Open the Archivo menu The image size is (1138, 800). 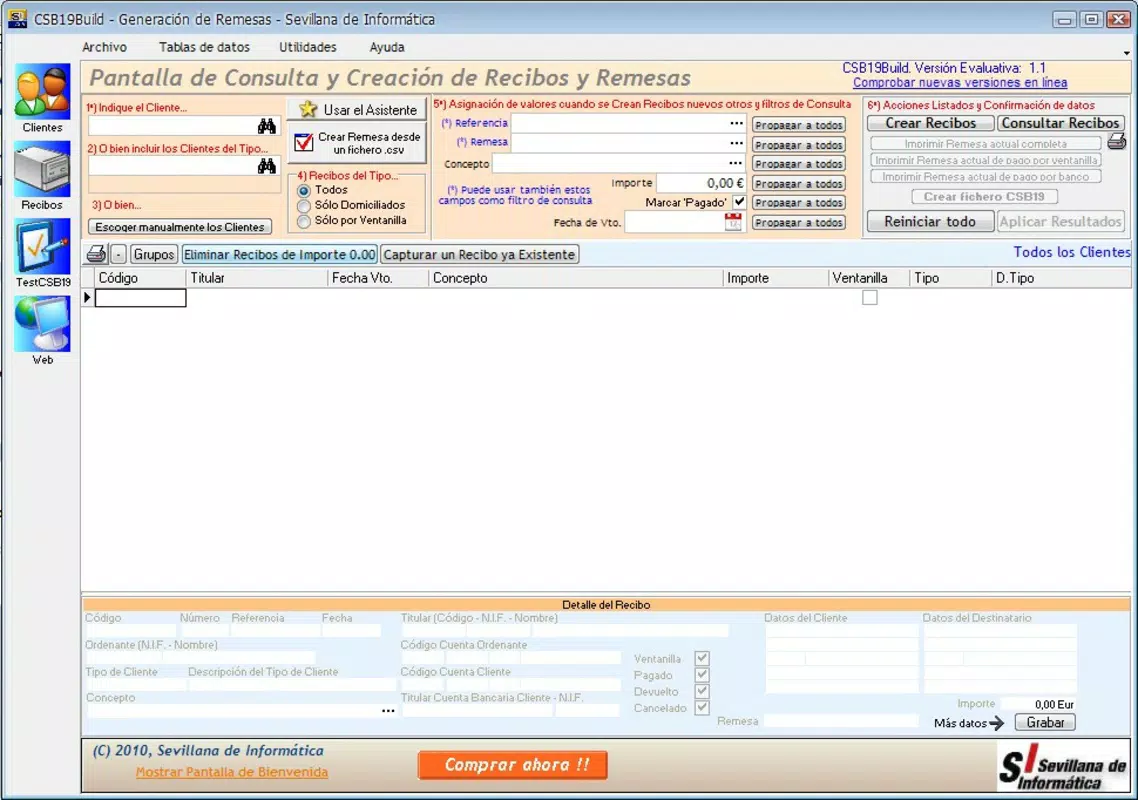tap(105, 47)
